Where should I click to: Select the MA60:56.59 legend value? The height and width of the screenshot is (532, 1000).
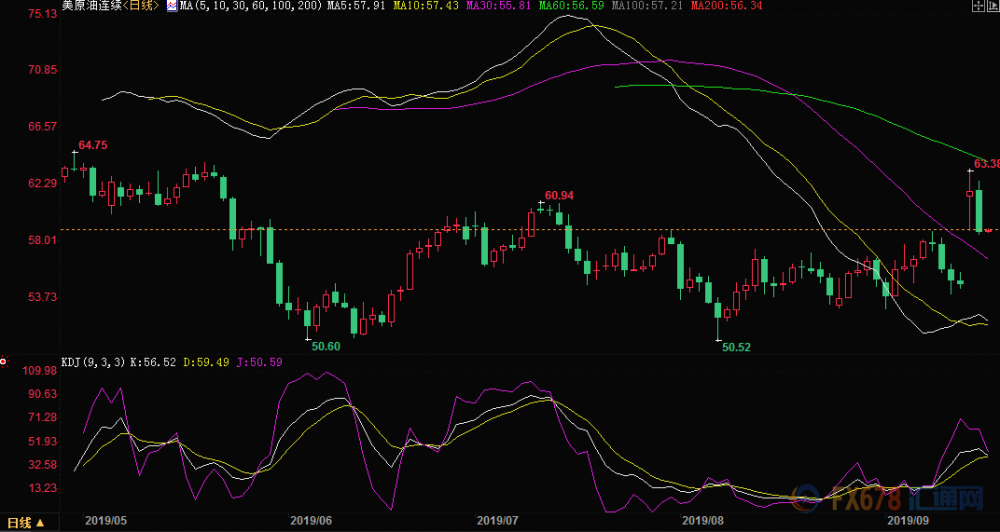571,6
